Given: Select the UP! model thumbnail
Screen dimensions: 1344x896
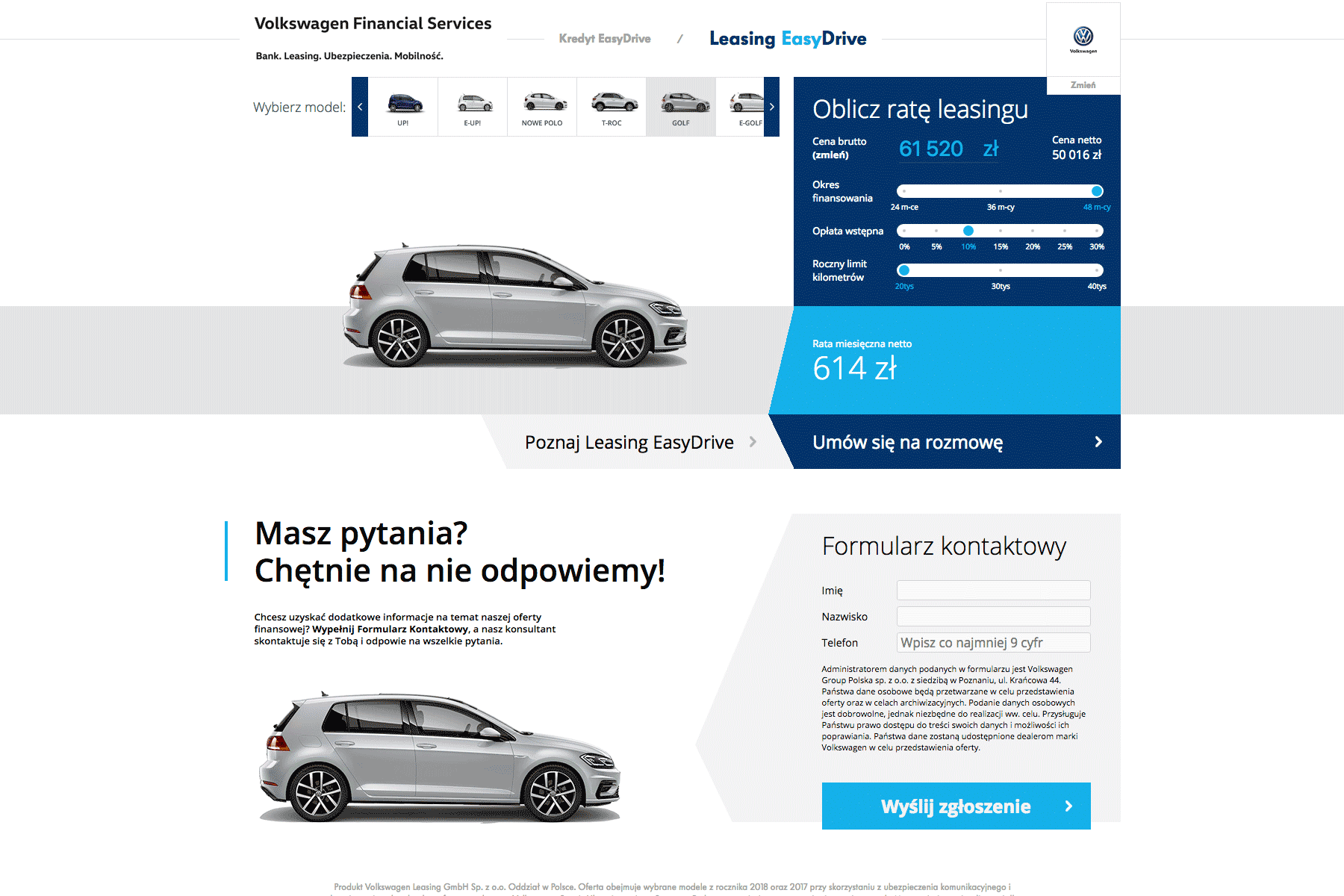Looking at the screenshot, I should tap(403, 107).
